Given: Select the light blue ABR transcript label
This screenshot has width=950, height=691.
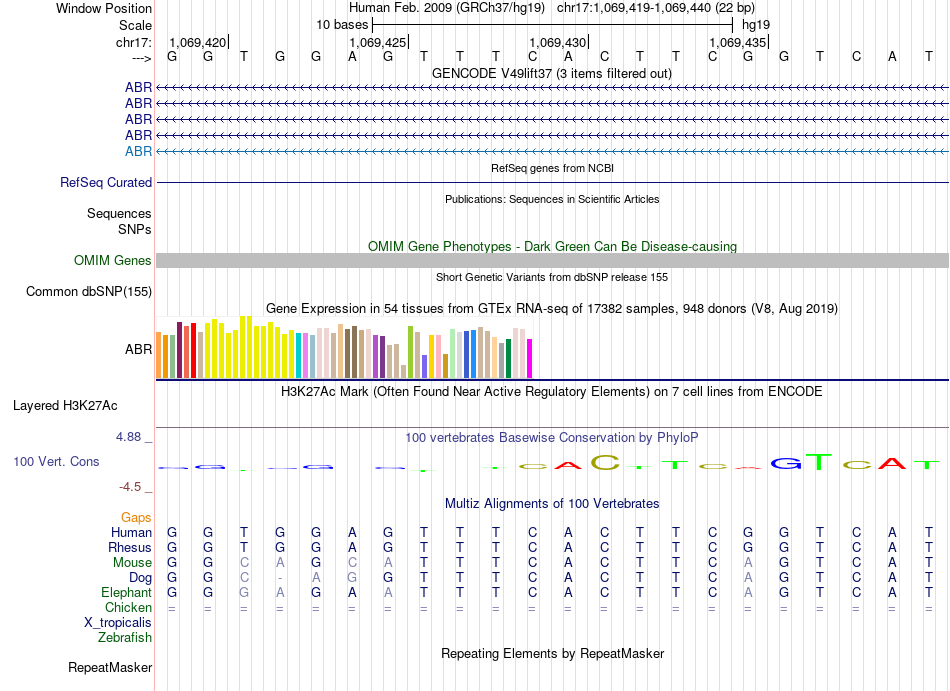Looking at the screenshot, I should click(x=138, y=151).
